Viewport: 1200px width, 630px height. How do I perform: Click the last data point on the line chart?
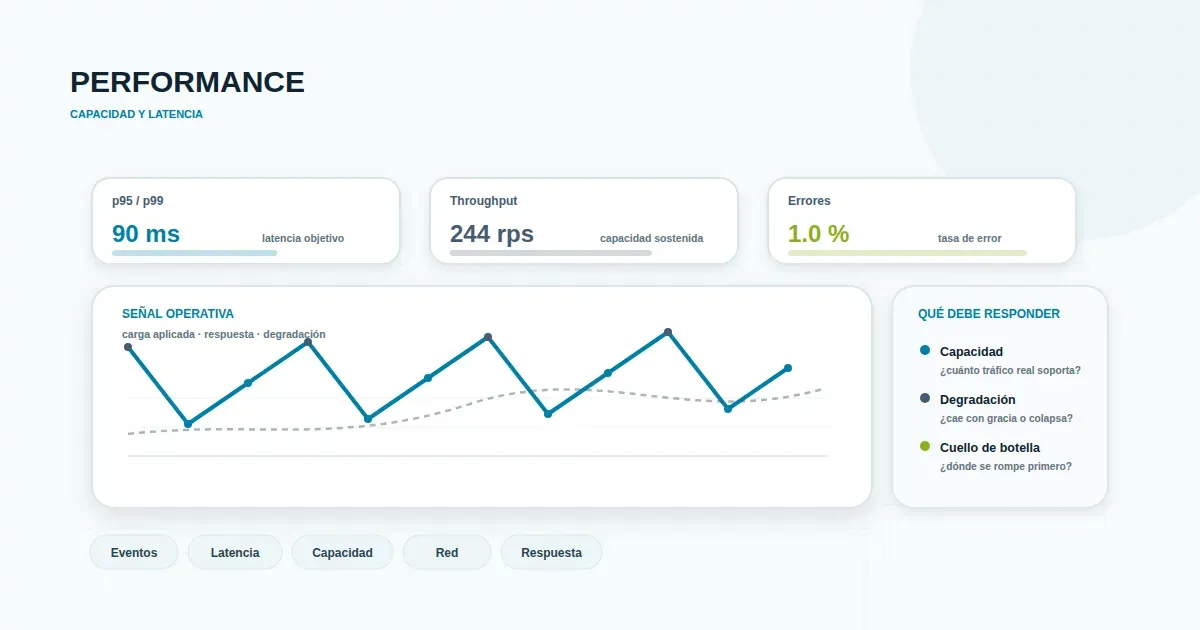coord(788,368)
